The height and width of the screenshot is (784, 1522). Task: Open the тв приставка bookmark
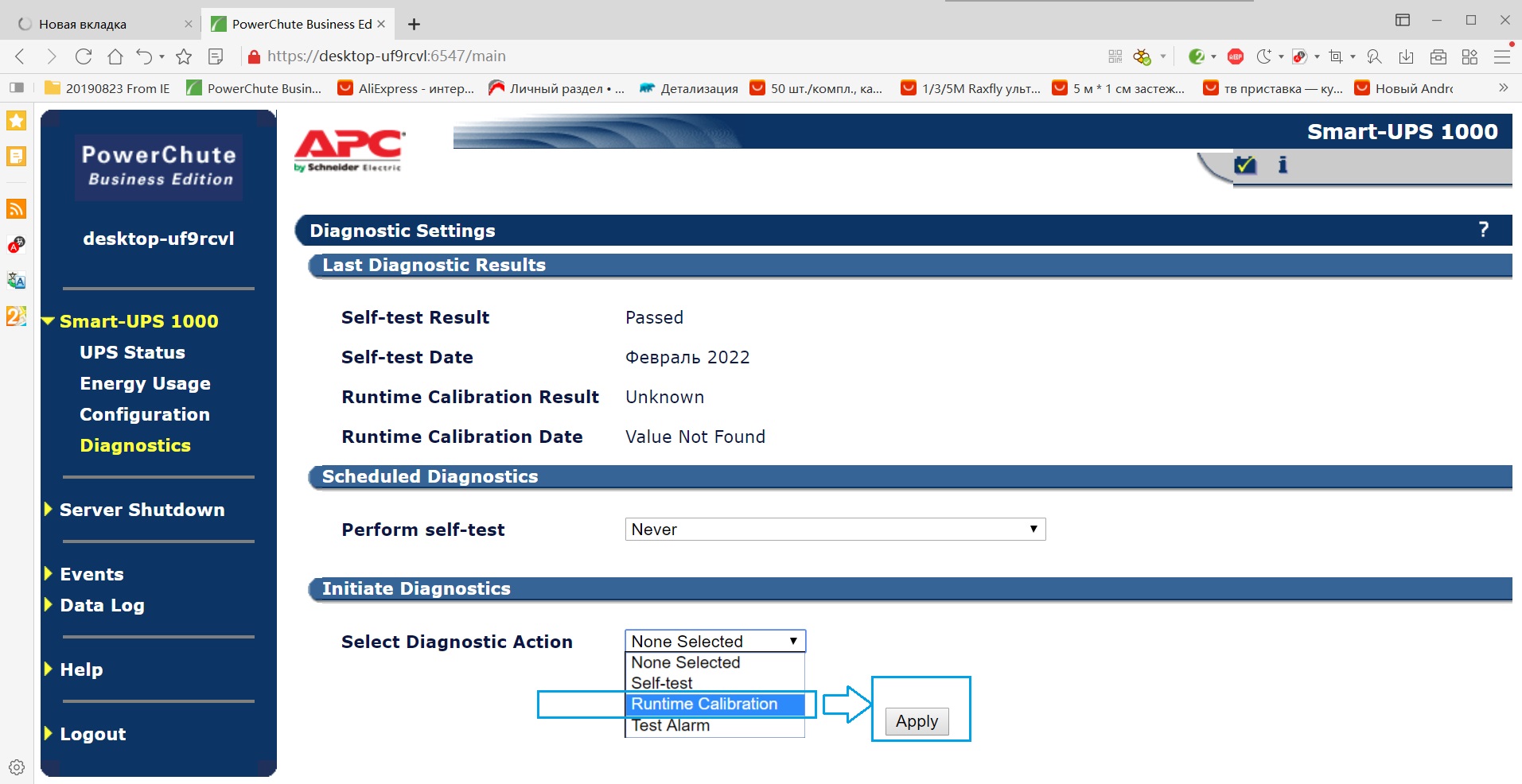1273,88
